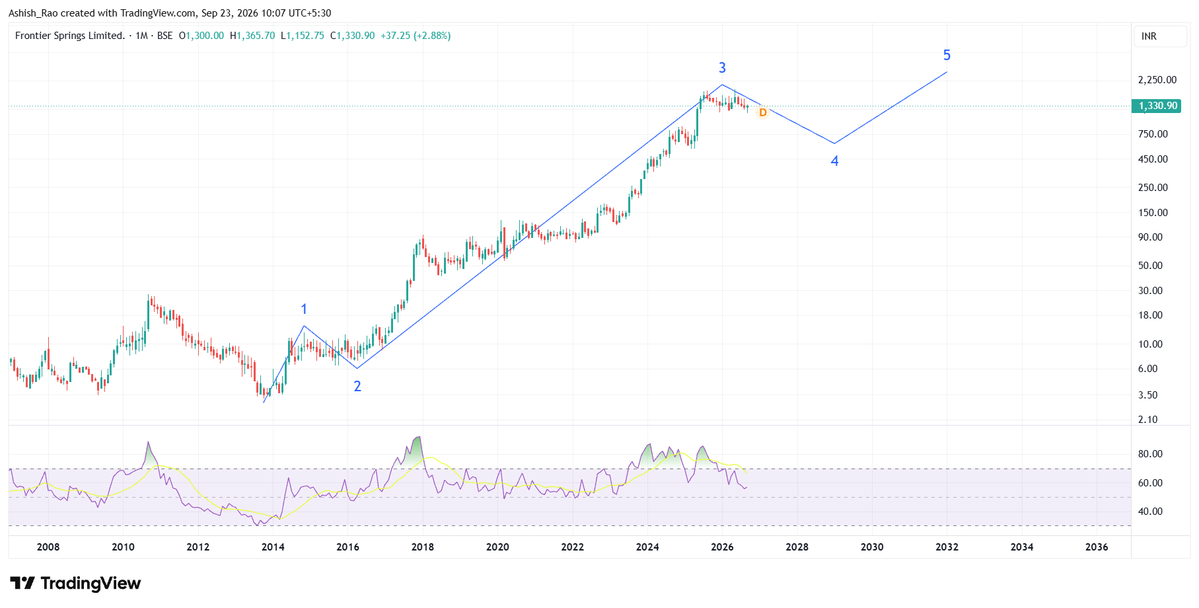This screenshot has width=1199, height=608.
Task: Click the 2022 label on time axis
Action: point(573,548)
